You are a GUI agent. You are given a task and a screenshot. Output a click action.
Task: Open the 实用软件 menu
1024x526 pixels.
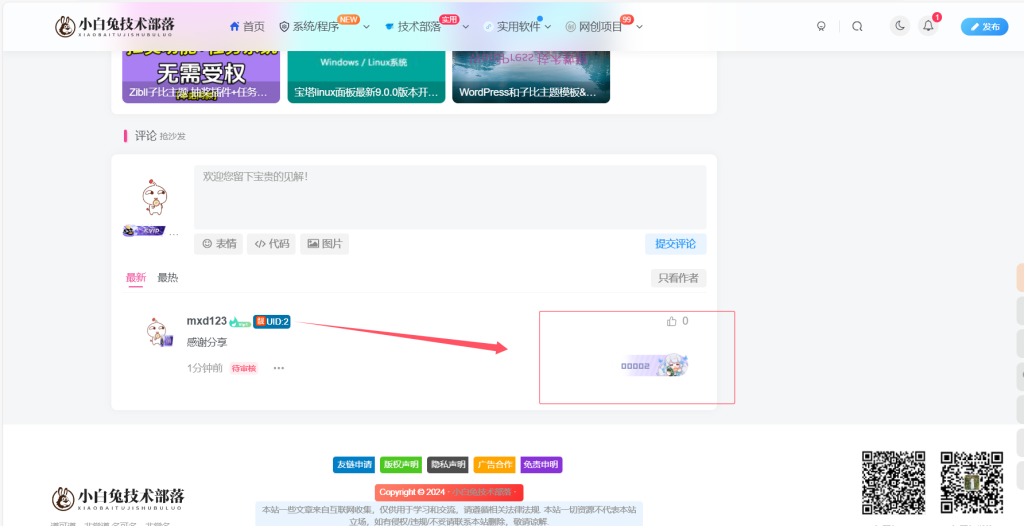[x=512, y=27]
